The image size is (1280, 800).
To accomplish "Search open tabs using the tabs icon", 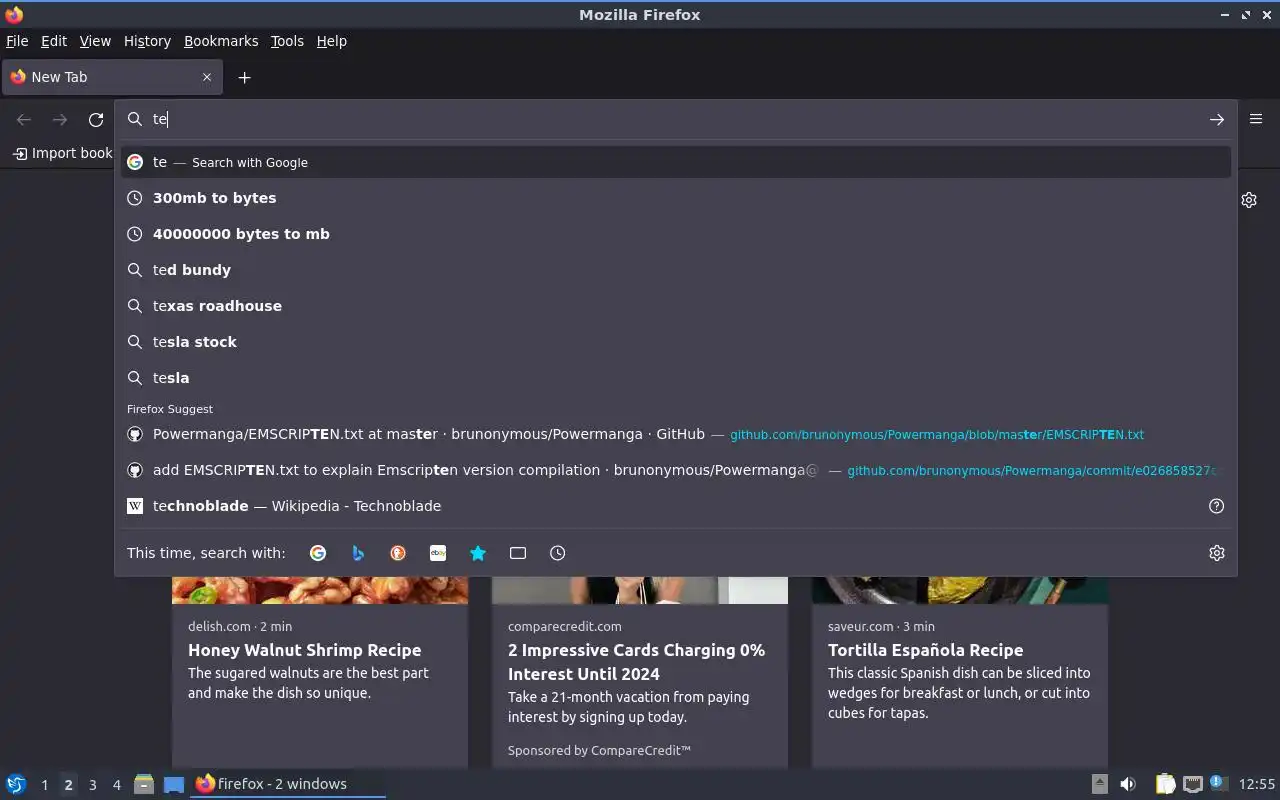I will point(518,553).
